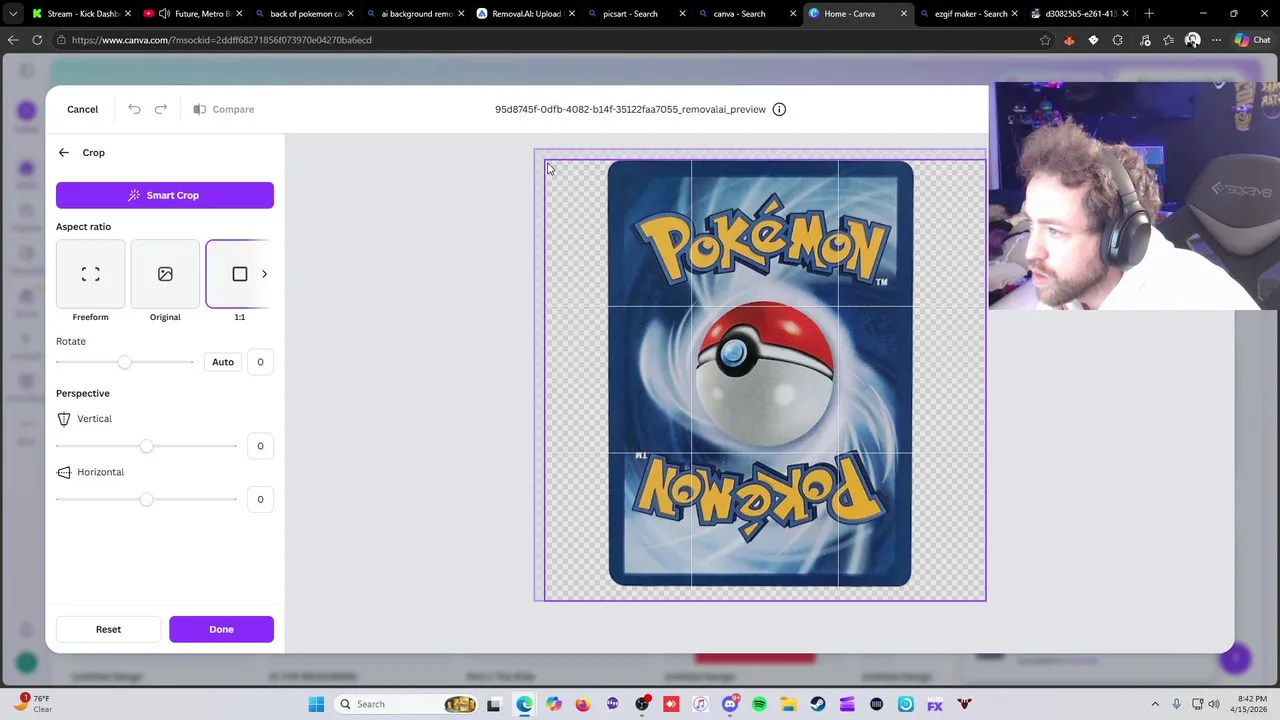The image size is (1280, 720).
Task: Show more aspect ratios with chevron arrow
Action: pos(264,274)
